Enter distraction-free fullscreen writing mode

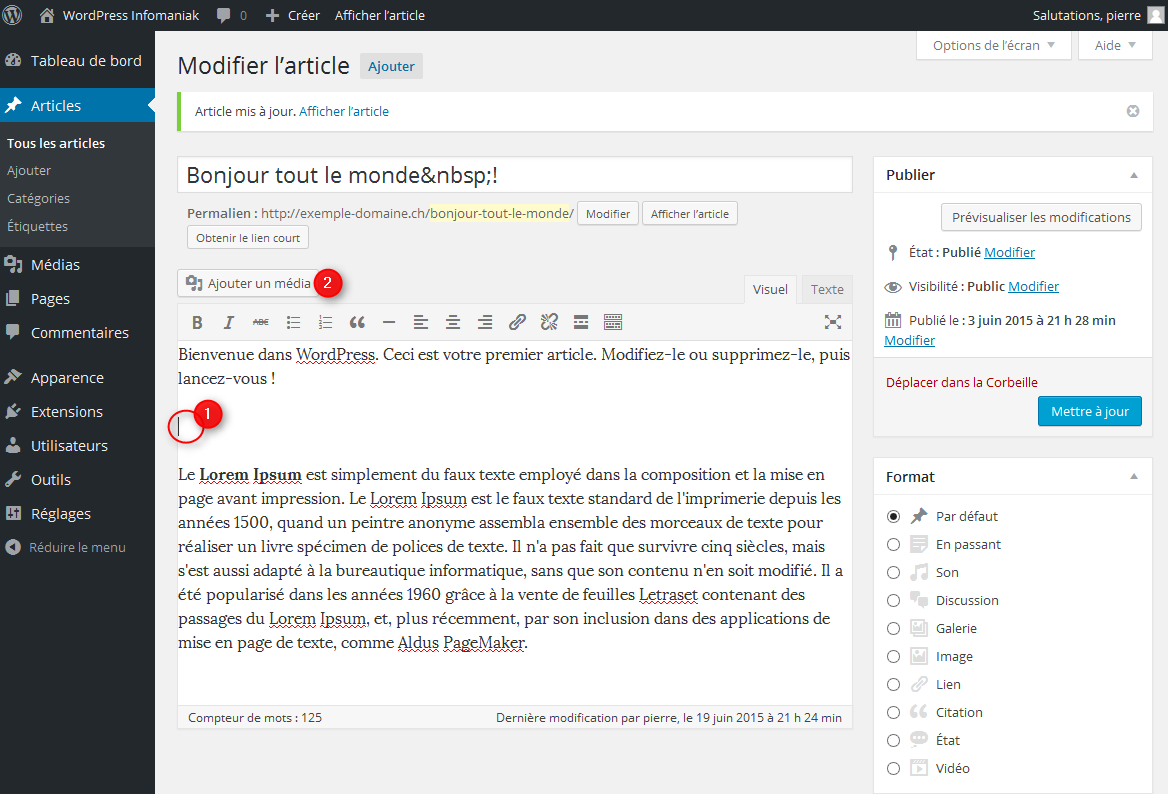point(832,322)
